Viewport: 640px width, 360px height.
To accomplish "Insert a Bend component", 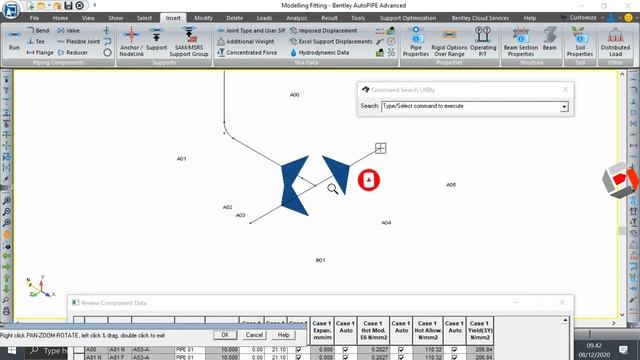I will [38, 31].
